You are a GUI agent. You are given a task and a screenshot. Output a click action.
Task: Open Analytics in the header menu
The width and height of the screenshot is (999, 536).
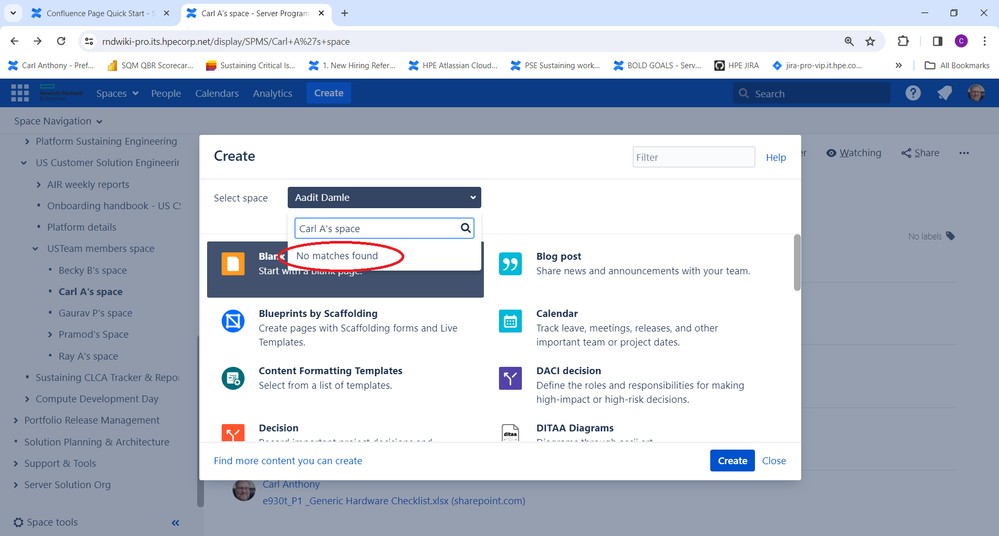click(272, 93)
